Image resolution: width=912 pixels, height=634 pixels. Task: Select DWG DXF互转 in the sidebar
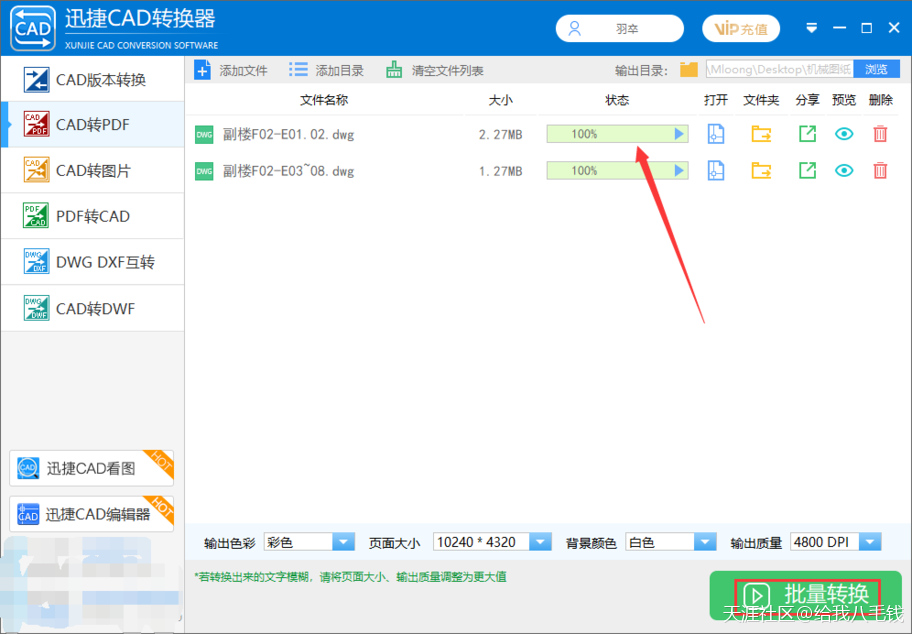(x=91, y=262)
